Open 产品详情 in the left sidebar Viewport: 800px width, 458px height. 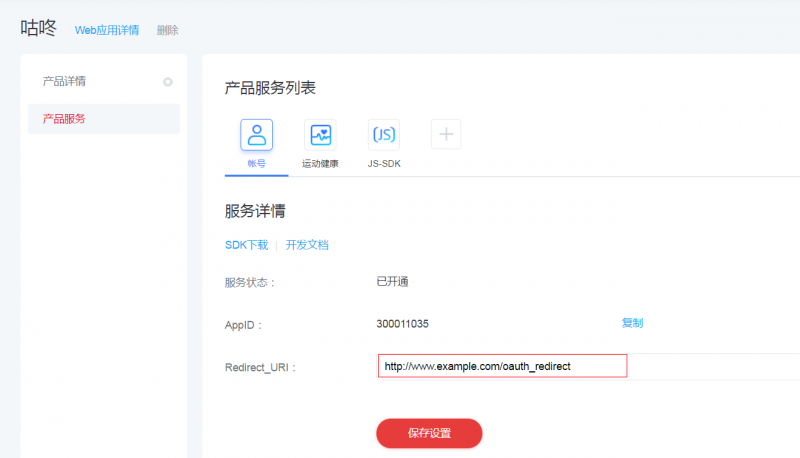coord(64,81)
